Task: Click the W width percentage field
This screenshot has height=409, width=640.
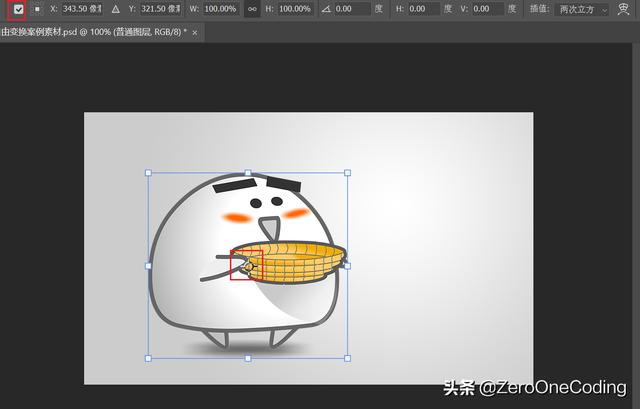Action: pos(223,9)
